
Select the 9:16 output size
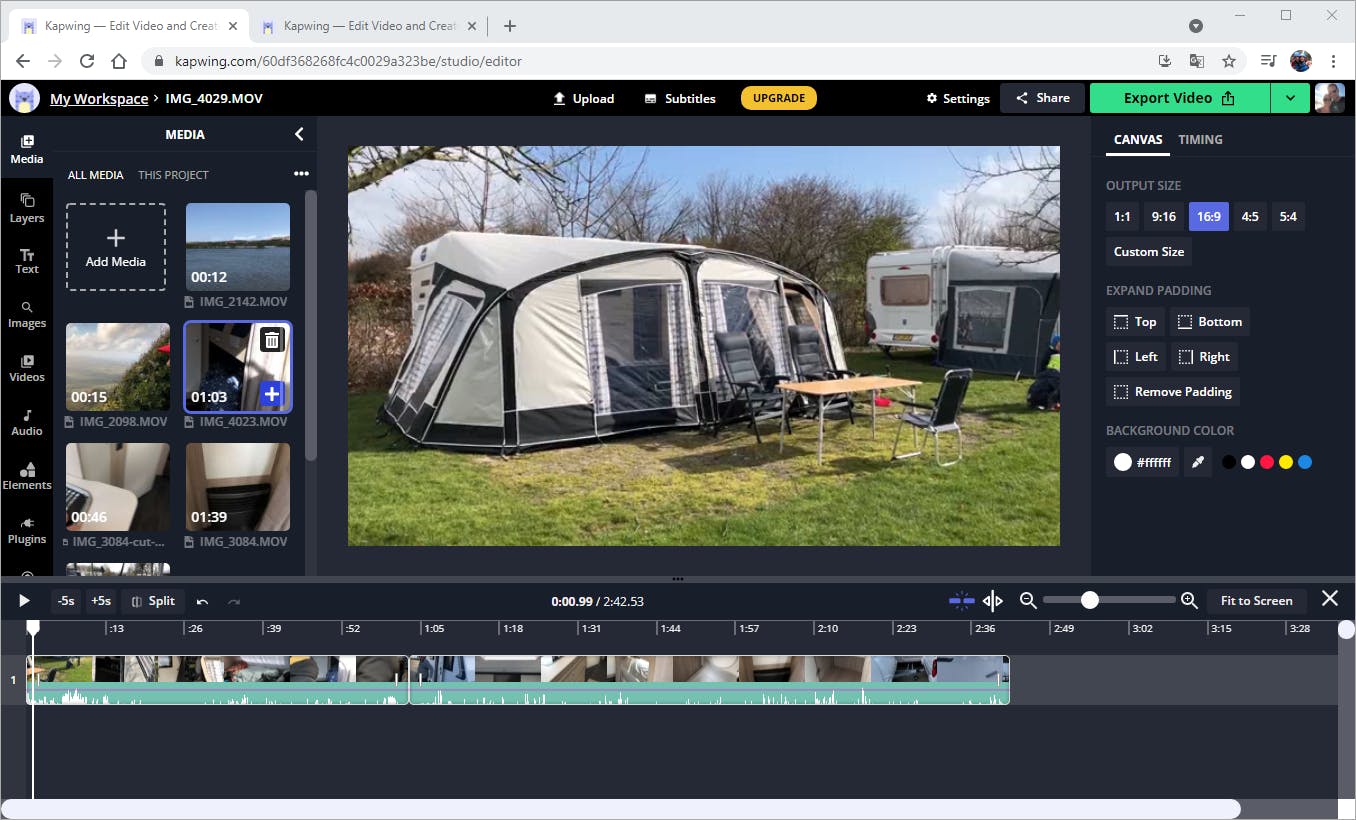(x=1163, y=217)
